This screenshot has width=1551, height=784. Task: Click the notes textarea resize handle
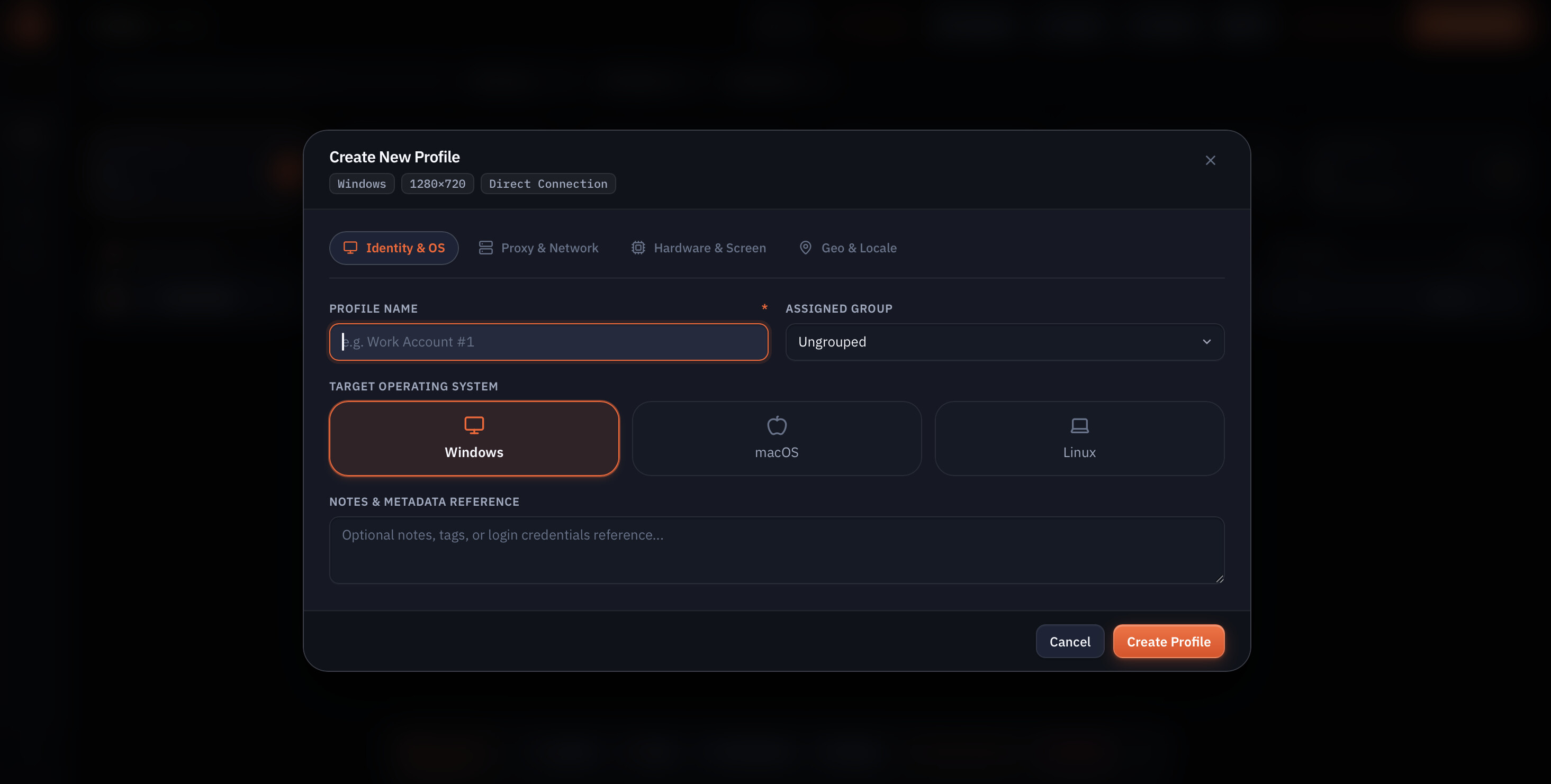pos(1219,579)
